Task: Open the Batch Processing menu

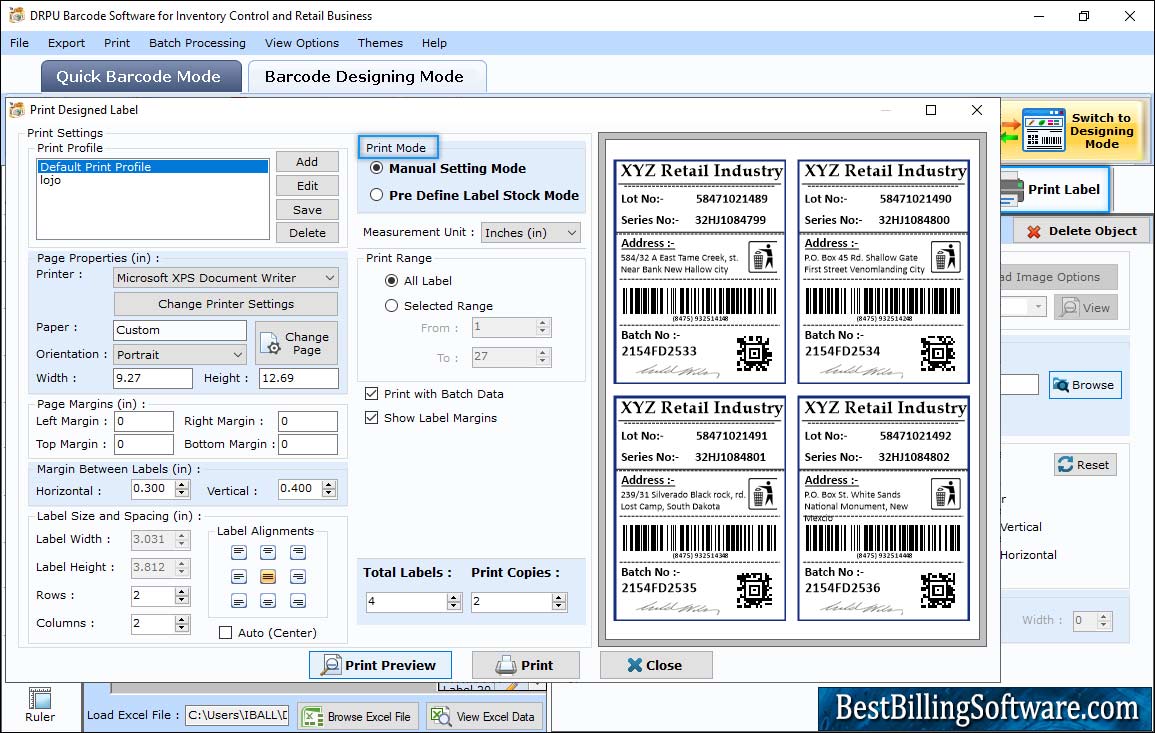Action: click(x=197, y=43)
